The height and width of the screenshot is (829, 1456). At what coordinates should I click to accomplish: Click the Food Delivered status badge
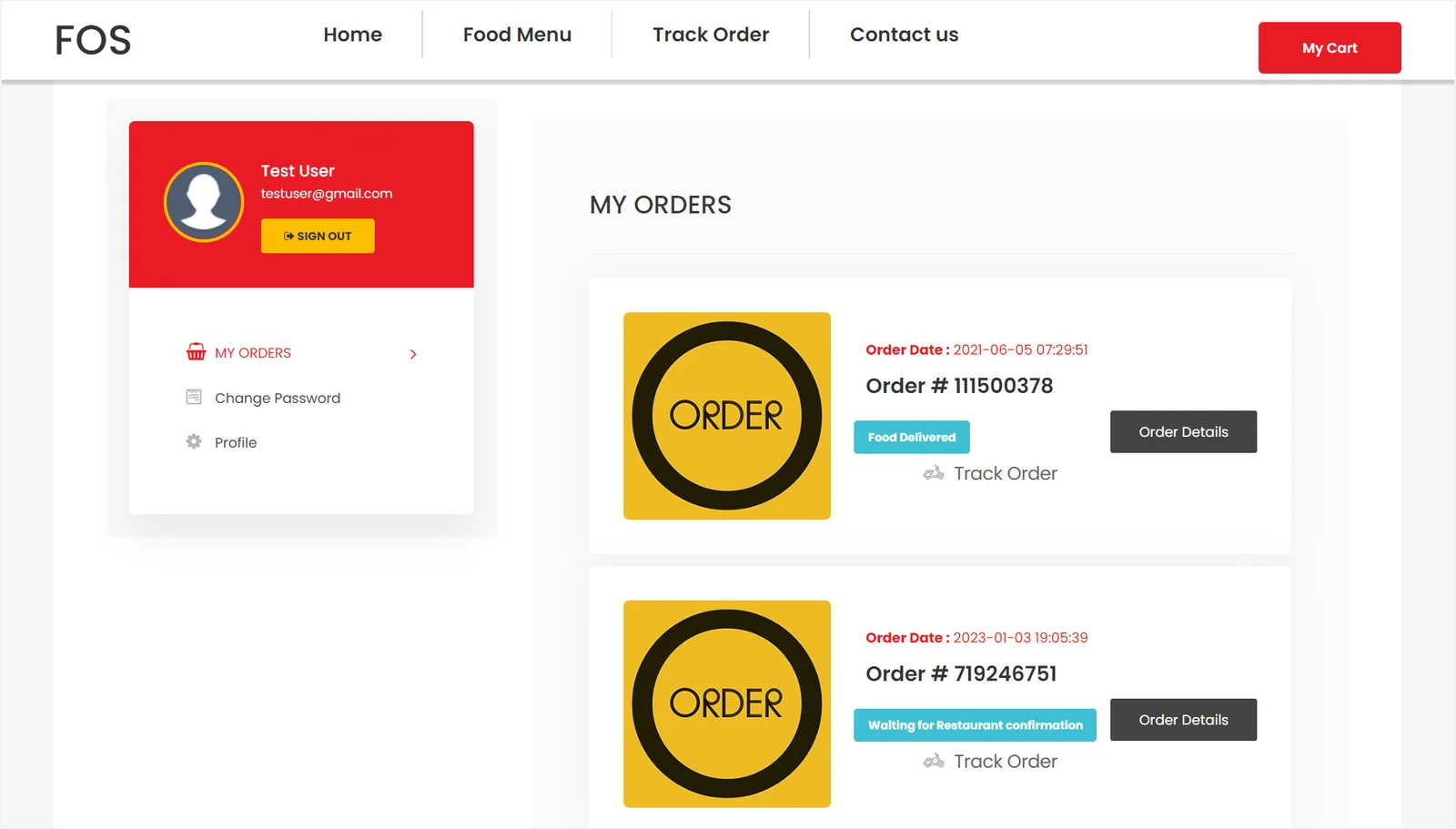tap(912, 437)
